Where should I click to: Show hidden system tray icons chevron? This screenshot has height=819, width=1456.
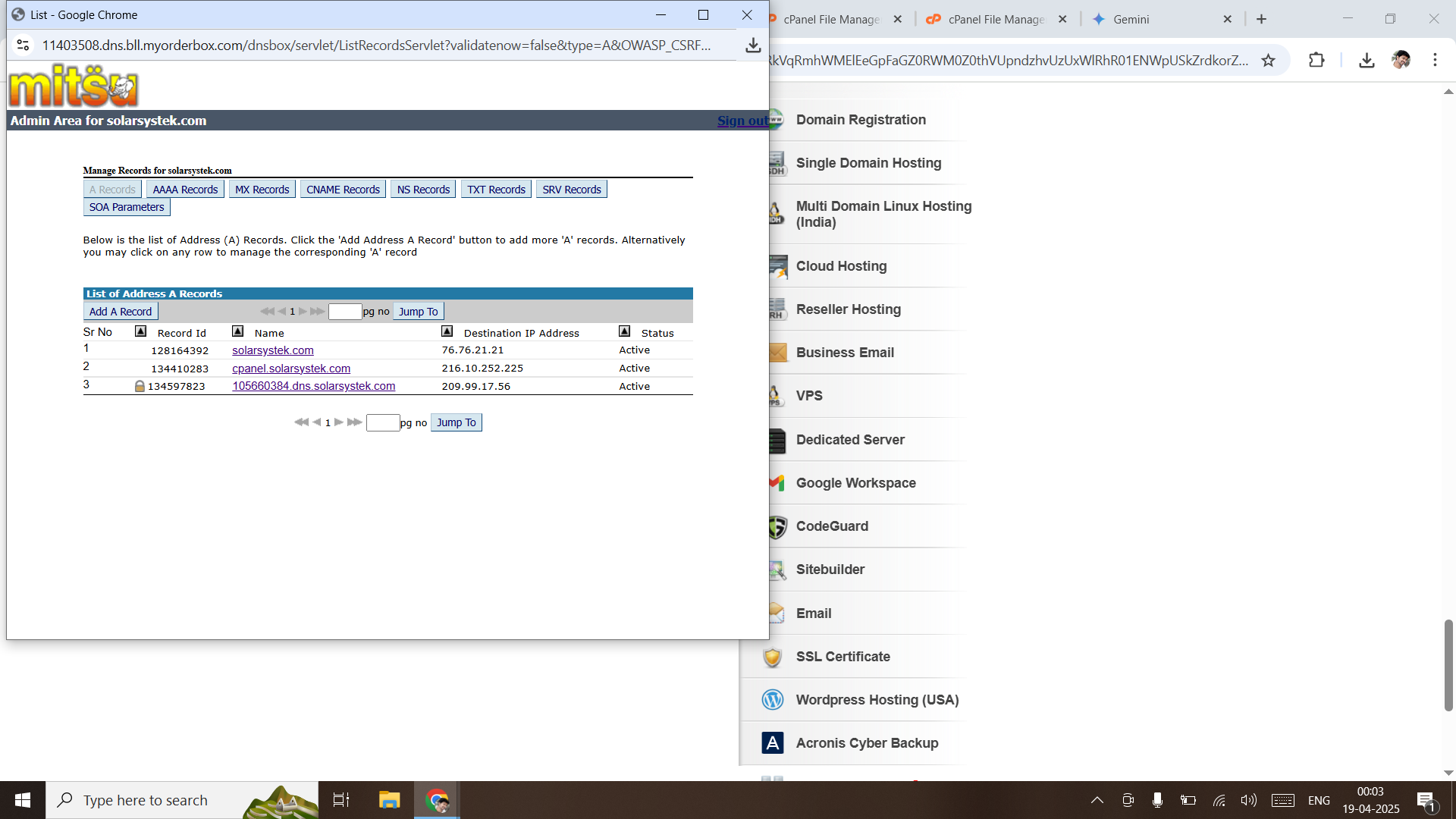pyautogui.click(x=1097, y=800)
